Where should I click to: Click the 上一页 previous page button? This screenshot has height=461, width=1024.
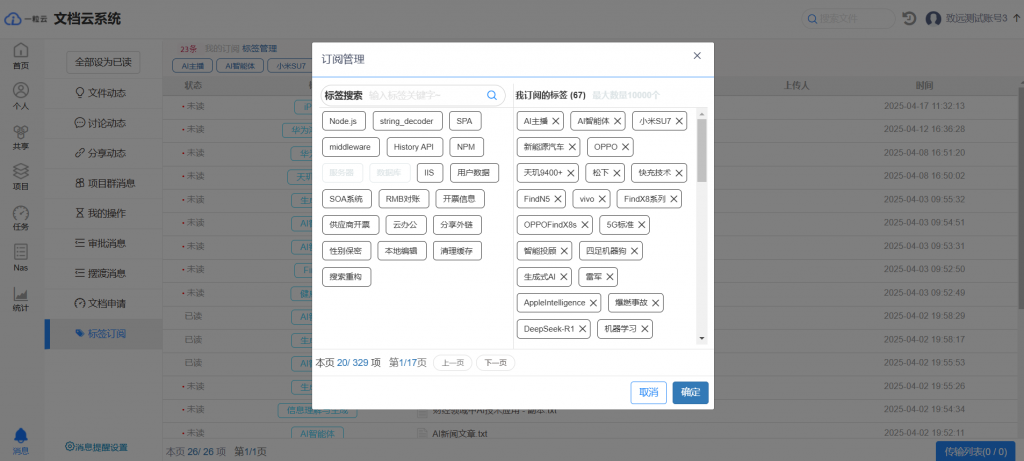point(452,363)
